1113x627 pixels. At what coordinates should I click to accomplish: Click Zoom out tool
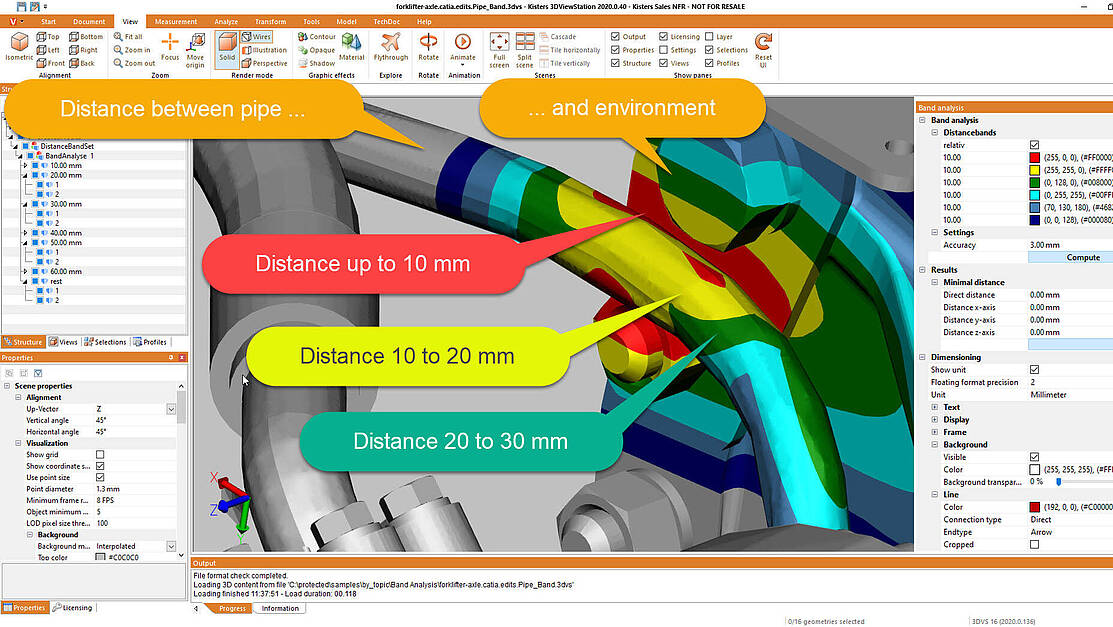pyautogui.click(x=134, y=63)
